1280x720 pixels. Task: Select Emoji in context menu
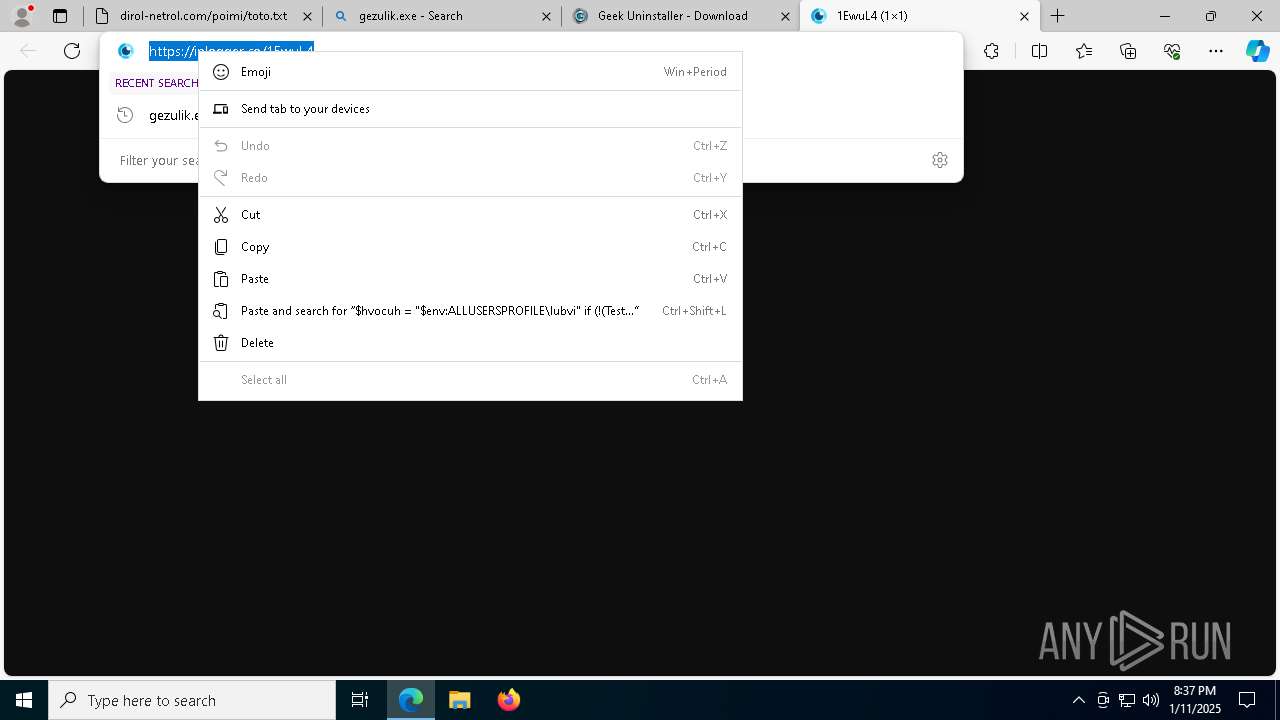point(470,72)
